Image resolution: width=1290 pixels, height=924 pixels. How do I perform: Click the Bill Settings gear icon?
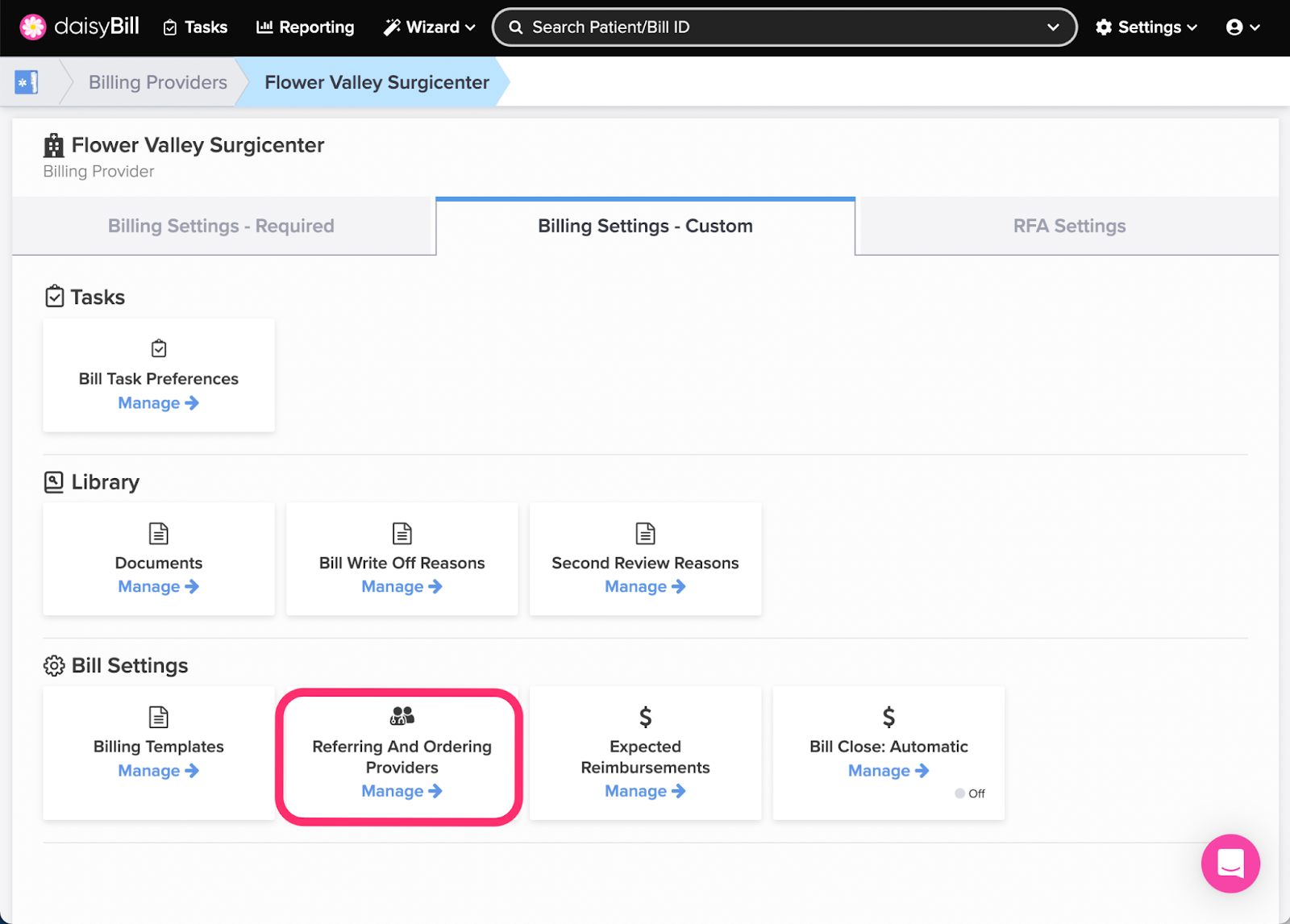54,666
